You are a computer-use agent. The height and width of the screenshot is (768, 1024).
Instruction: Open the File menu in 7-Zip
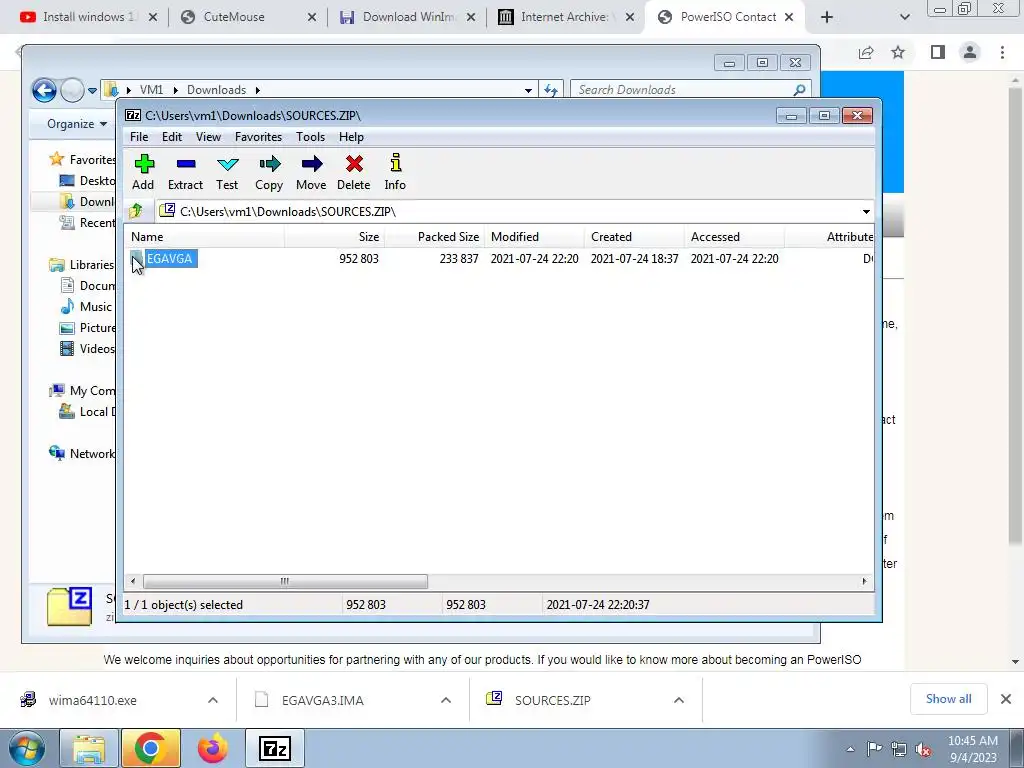pos(139,136)
